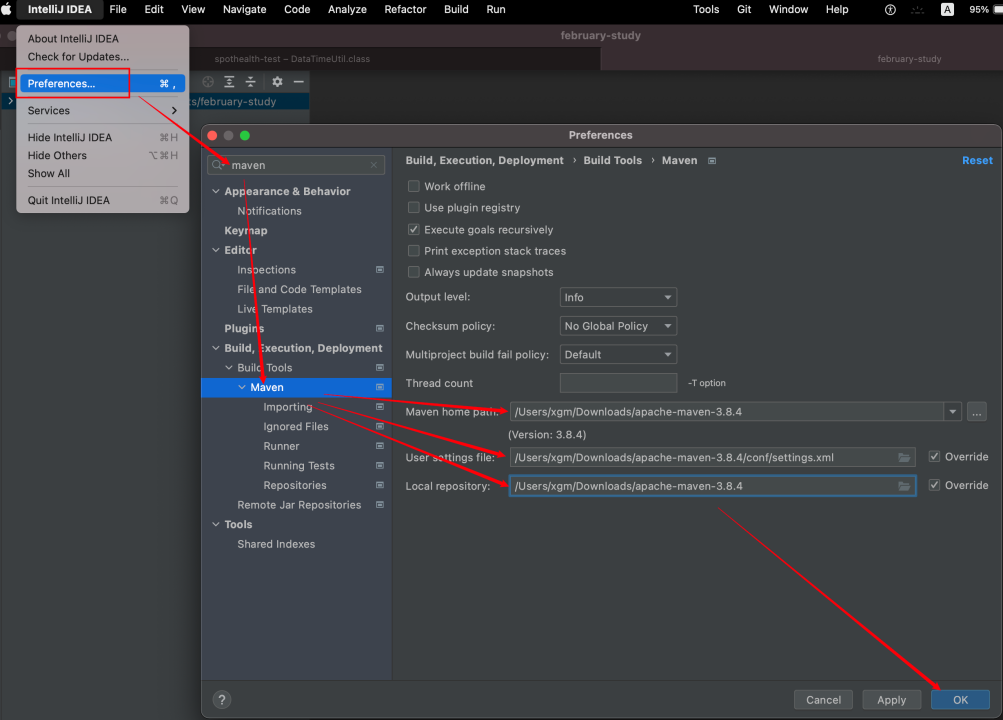The width and height of the screenshot is (1003, 720).
Task: Open Multiproject build fail policy dropdown
Action: click(618, 354)
